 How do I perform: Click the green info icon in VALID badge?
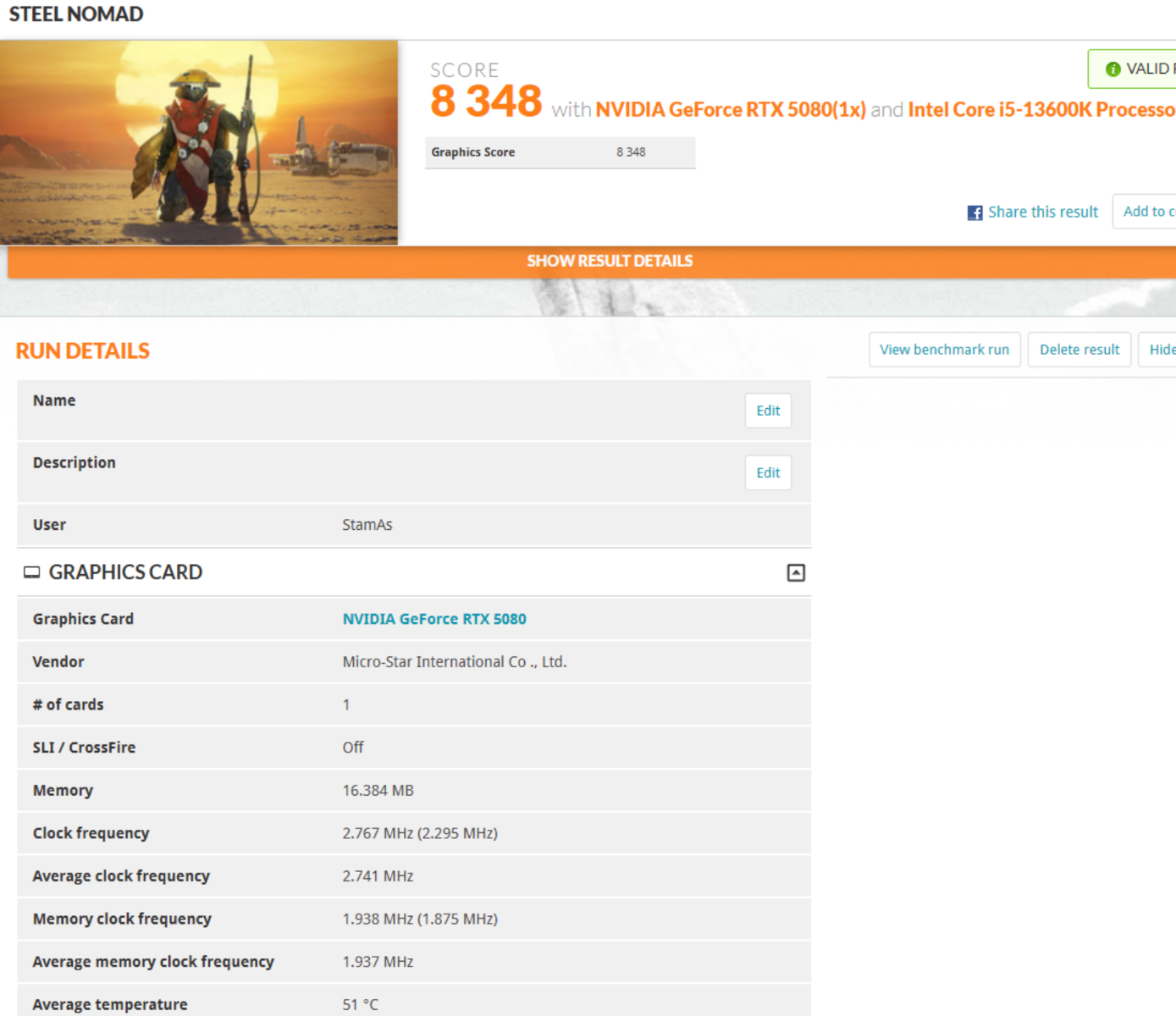(x=1113, y=69)
